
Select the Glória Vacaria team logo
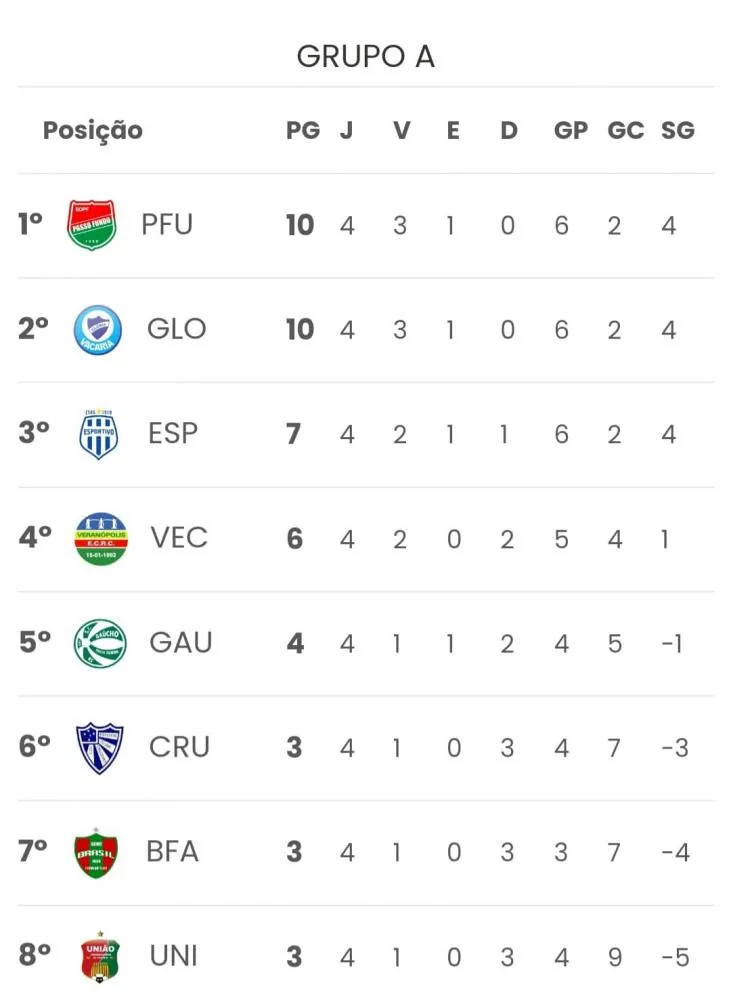[98, 330]
